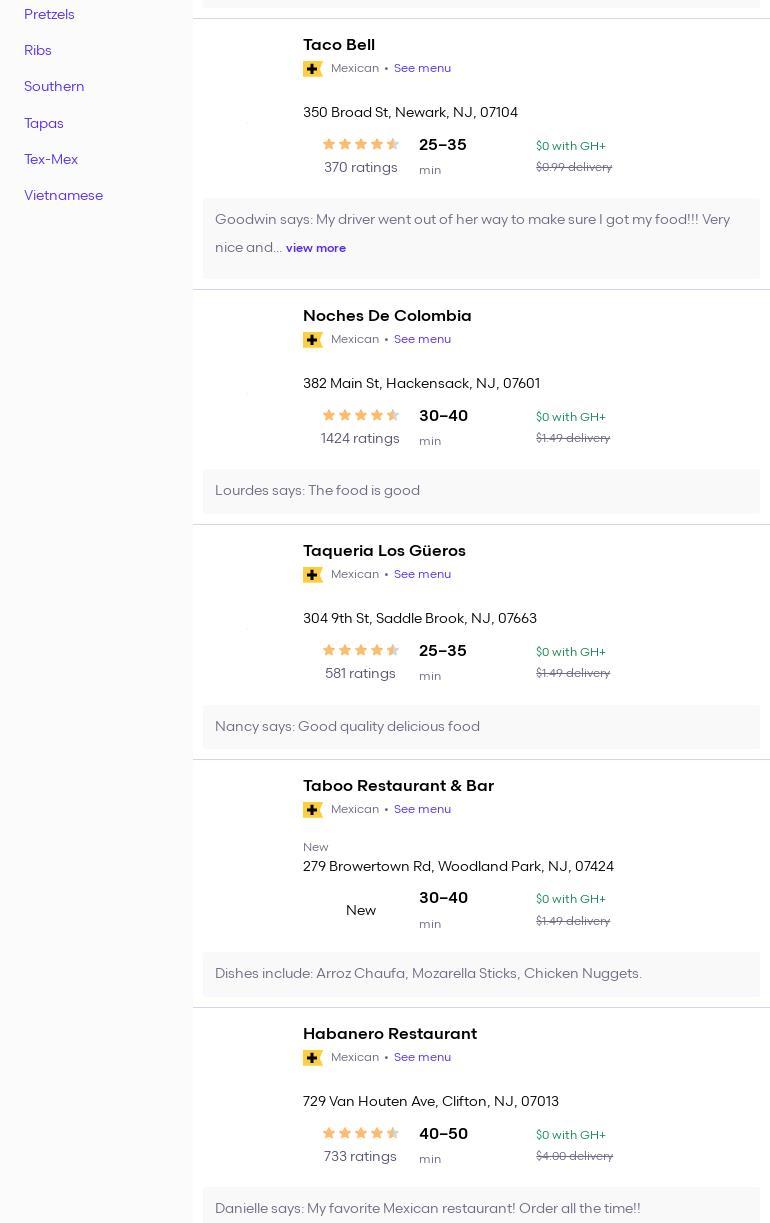The image size is (770, 1223).
Task: Open the Noches De Colombia restaurant title
Action: click(387, 316)
